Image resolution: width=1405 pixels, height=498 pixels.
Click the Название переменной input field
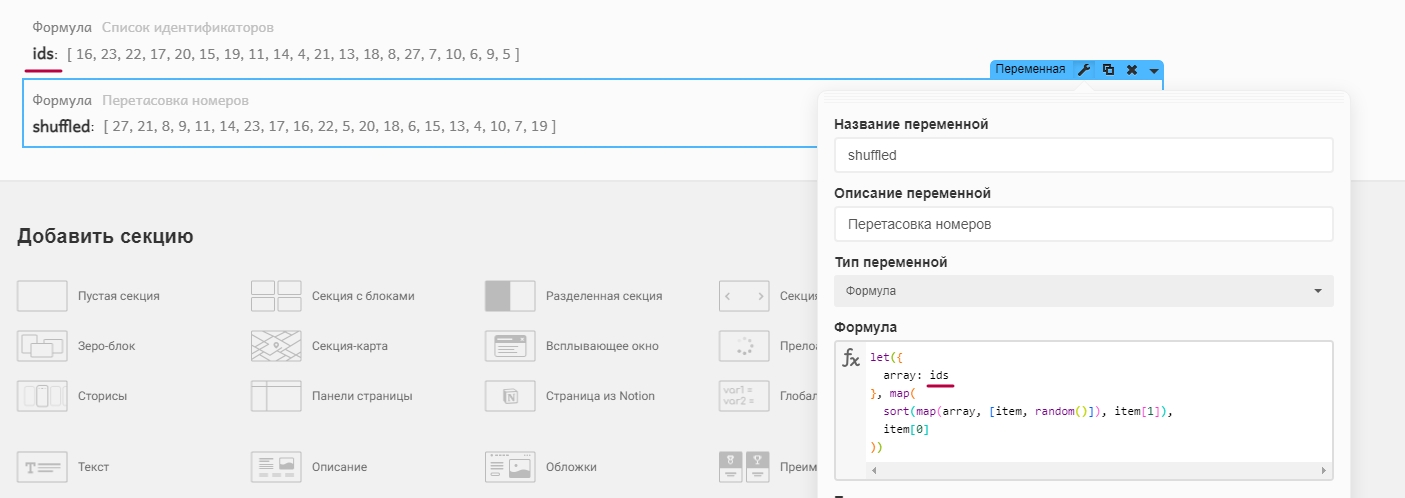1083,155
